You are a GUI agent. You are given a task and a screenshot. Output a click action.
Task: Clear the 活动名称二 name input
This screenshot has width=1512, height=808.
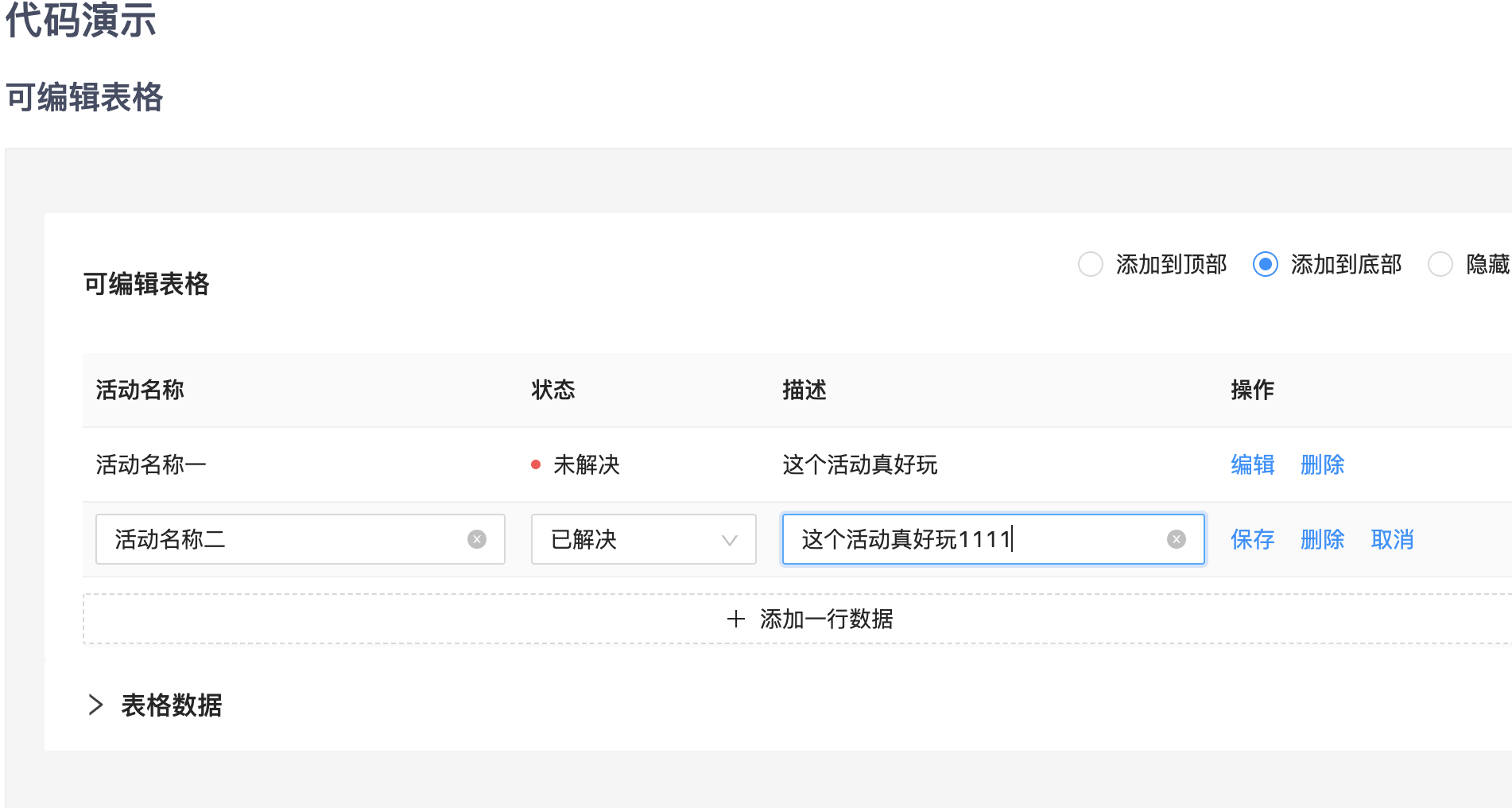click(477, 539)
